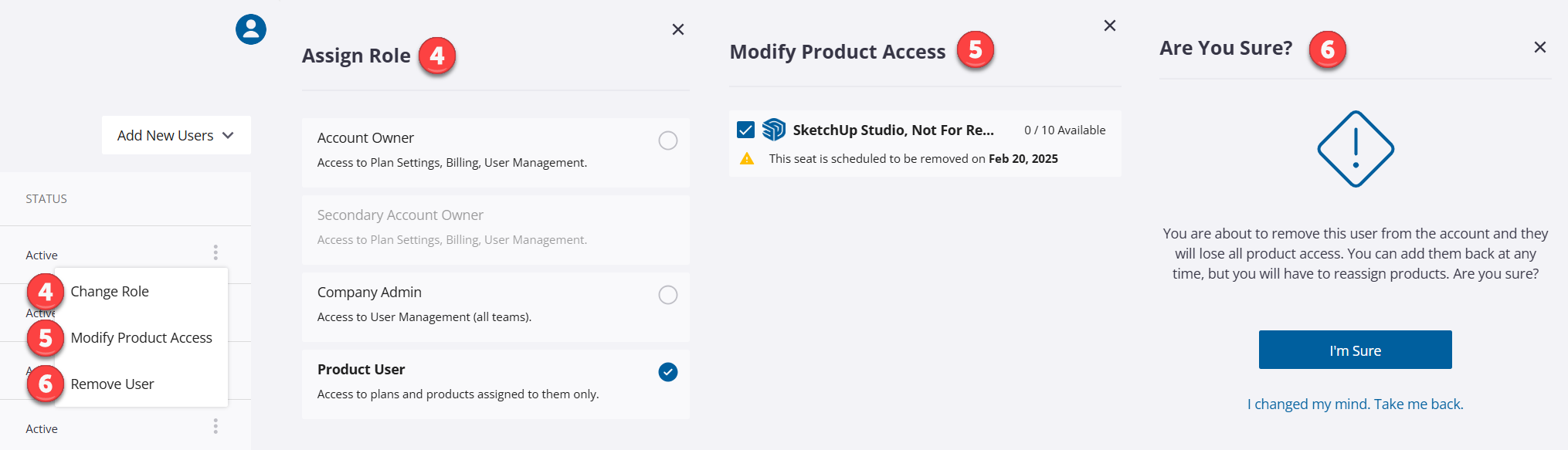Viewport: 1568px width, 450px height.
Task: Choose Modify Product Access menu entry
Action: click(x=141, y=338)
